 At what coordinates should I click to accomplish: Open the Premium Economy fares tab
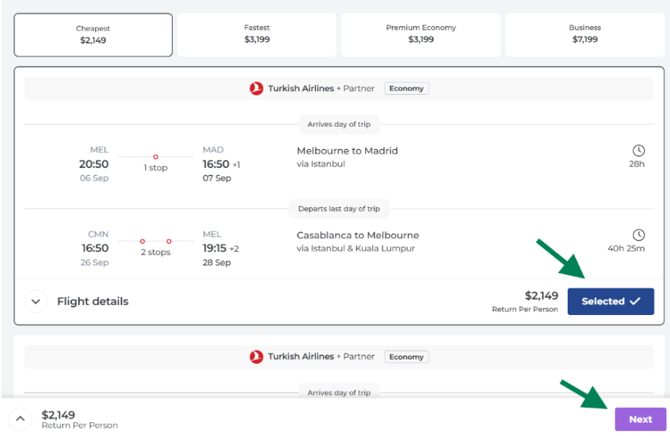pos(421,35)
